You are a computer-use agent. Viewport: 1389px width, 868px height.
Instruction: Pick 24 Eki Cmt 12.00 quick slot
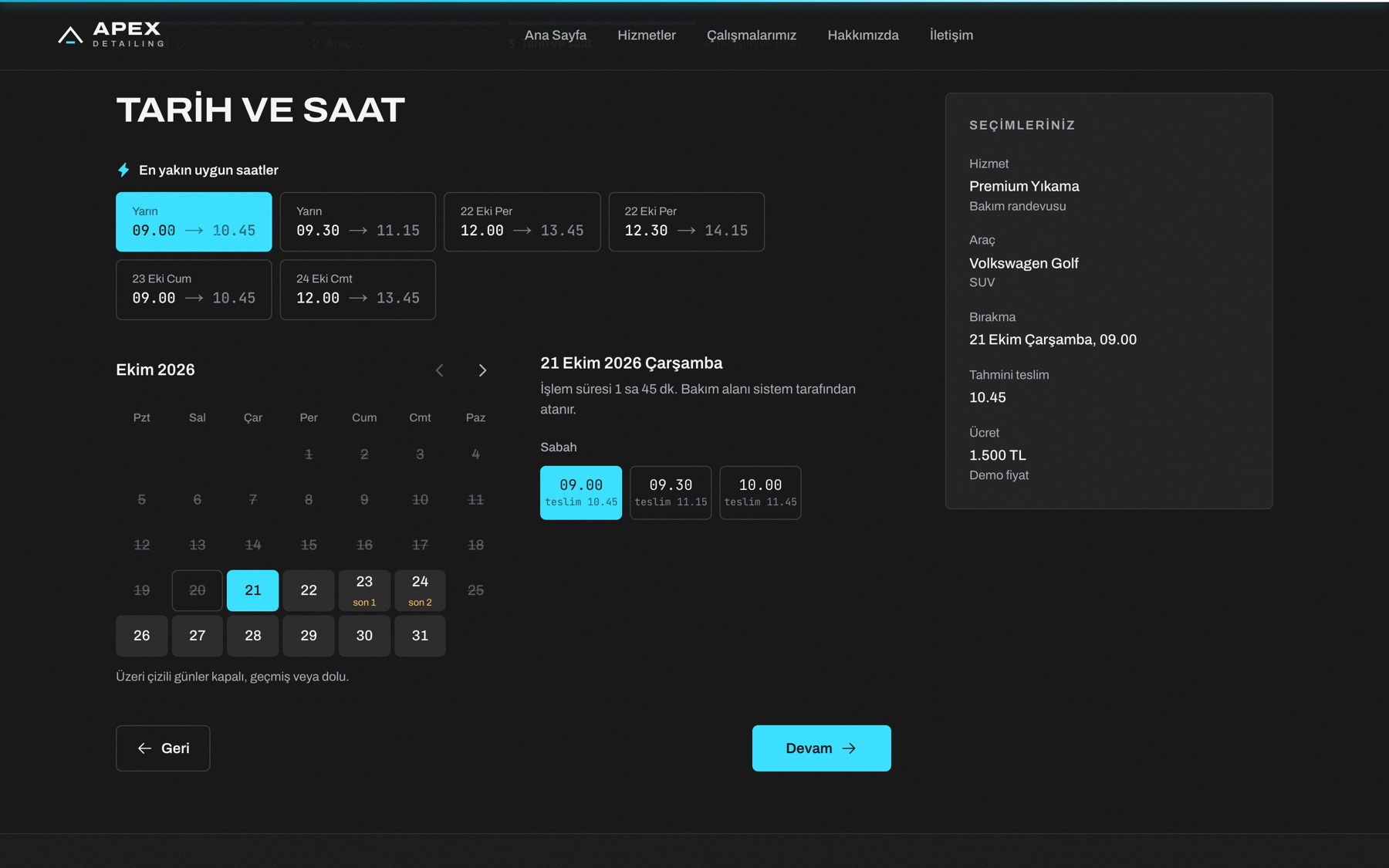tap(358, 289)
